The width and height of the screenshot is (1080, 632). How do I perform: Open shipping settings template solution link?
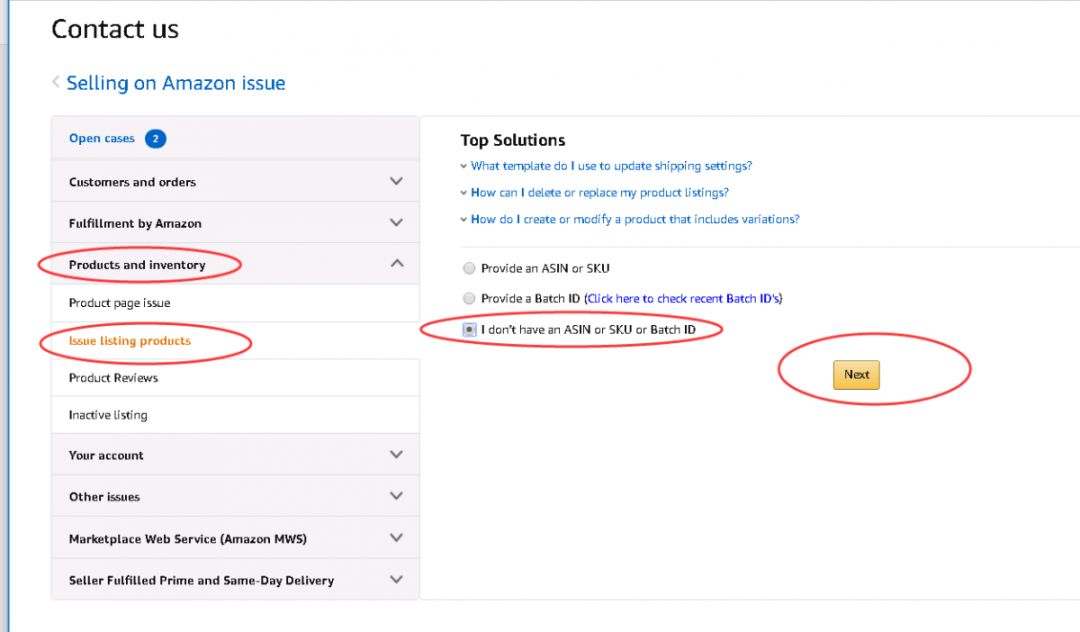click(x=611, y=166)
